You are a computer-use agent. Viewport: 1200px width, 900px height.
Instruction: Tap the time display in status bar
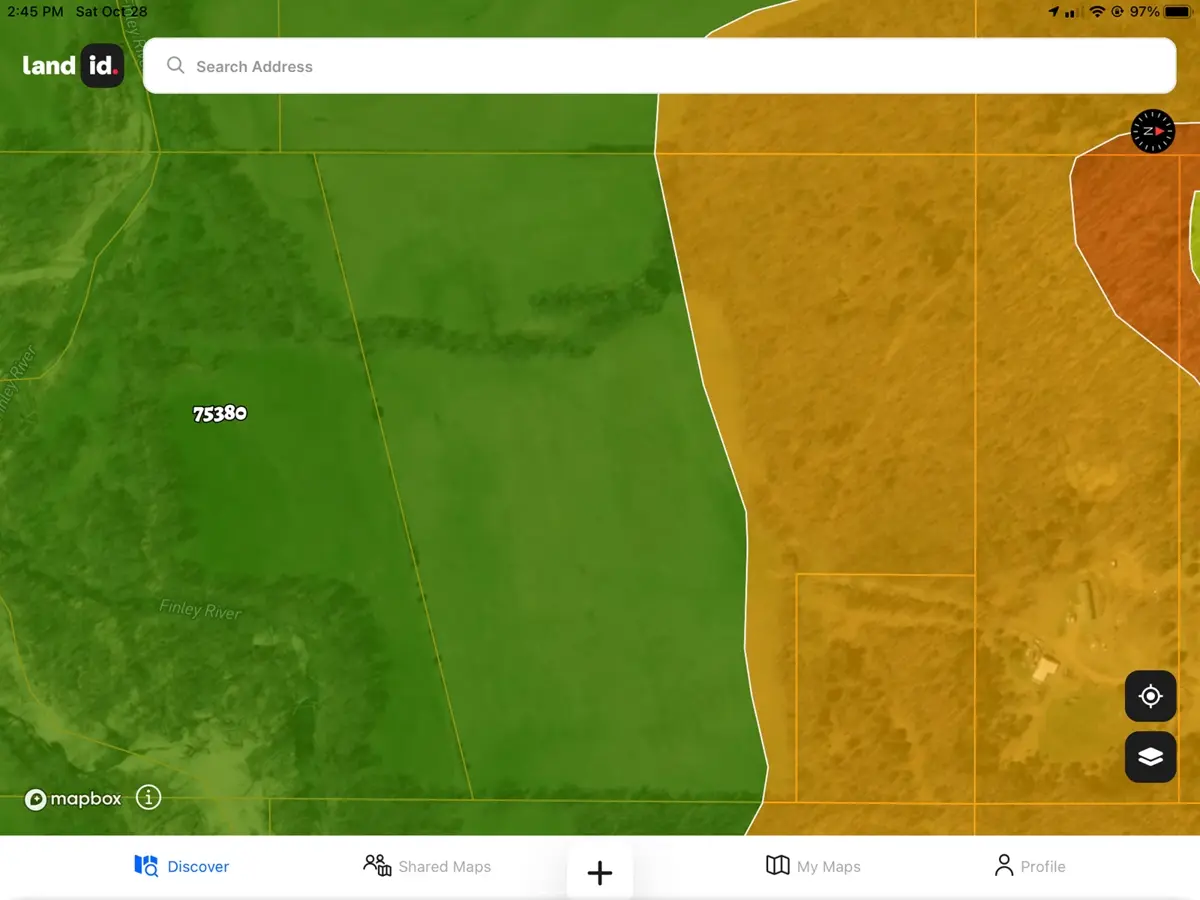pyautogui.click(x=35, y=12)
